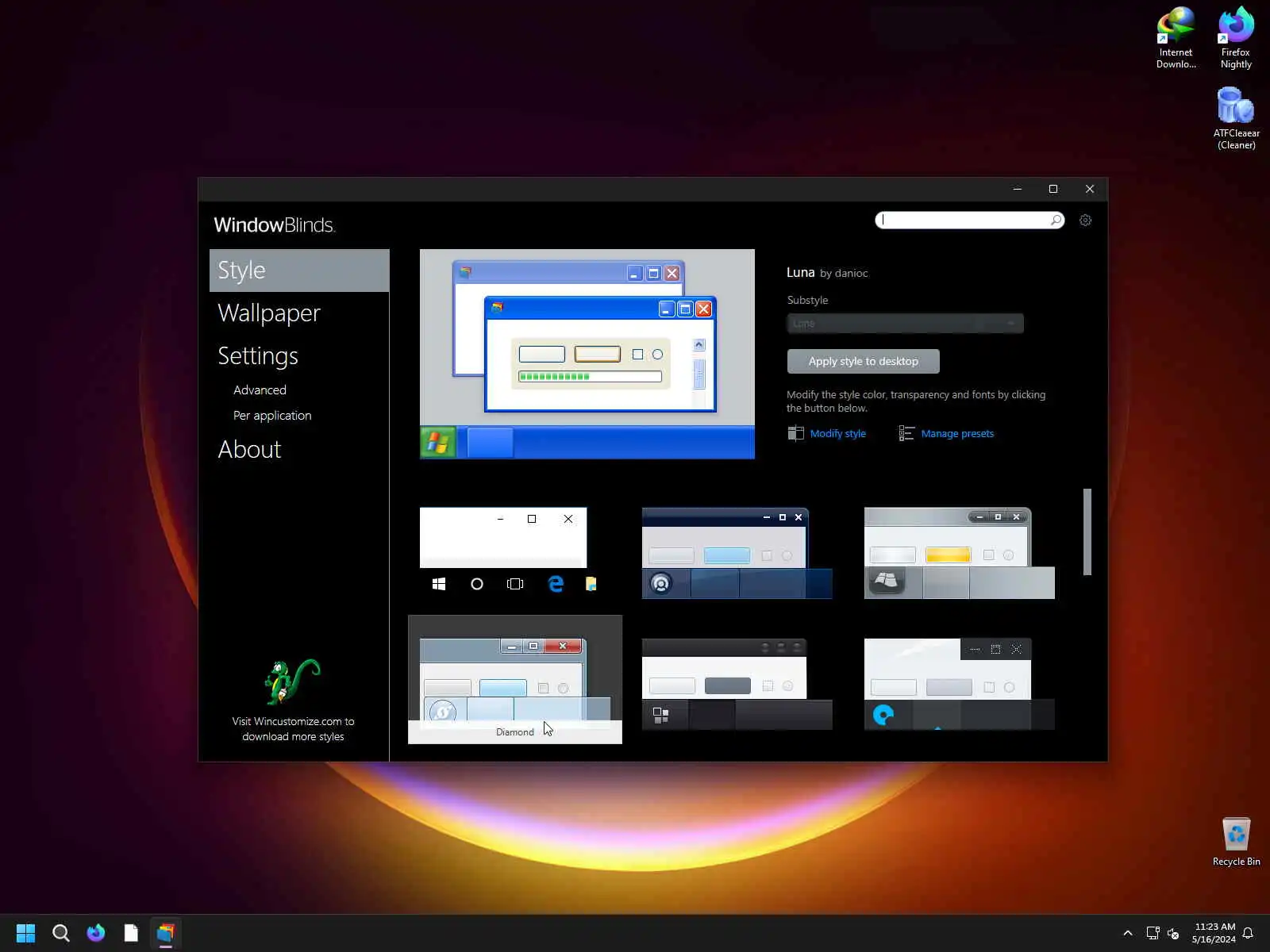Image resolution: width=1270 pixels, height=952 pixels.
Task: Select the style with blue Edge-like icon
Action: pos(960,684)
